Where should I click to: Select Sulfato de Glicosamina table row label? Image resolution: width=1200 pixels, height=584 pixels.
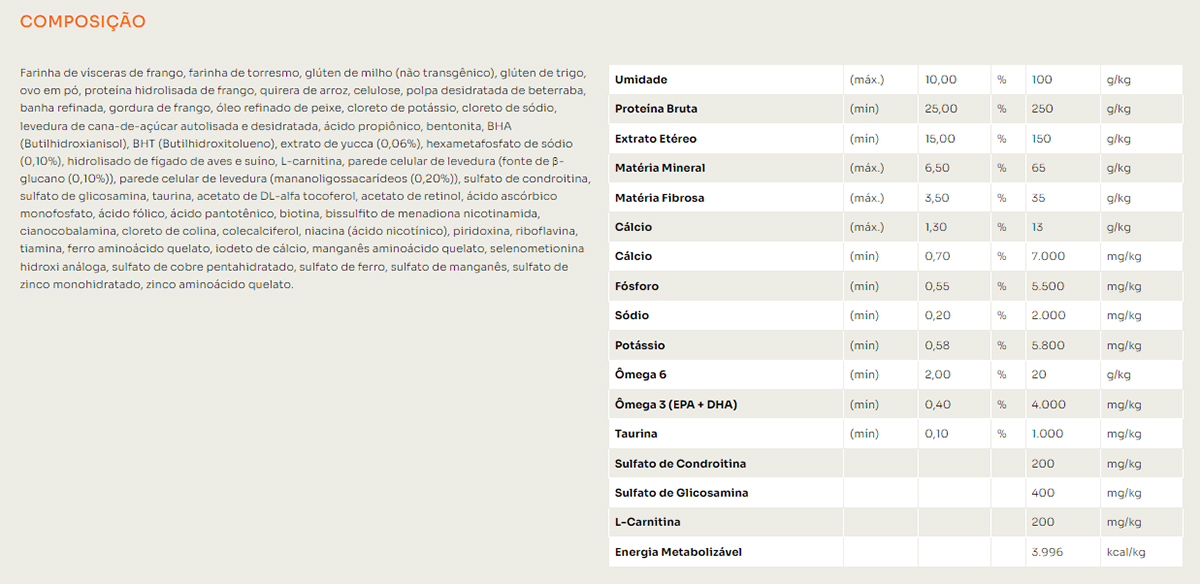point(682,493)
